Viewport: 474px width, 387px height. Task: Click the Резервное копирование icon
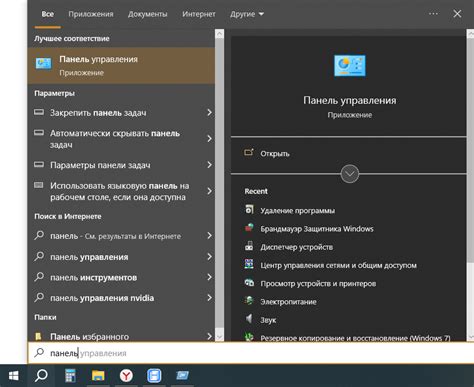(249, 337)
